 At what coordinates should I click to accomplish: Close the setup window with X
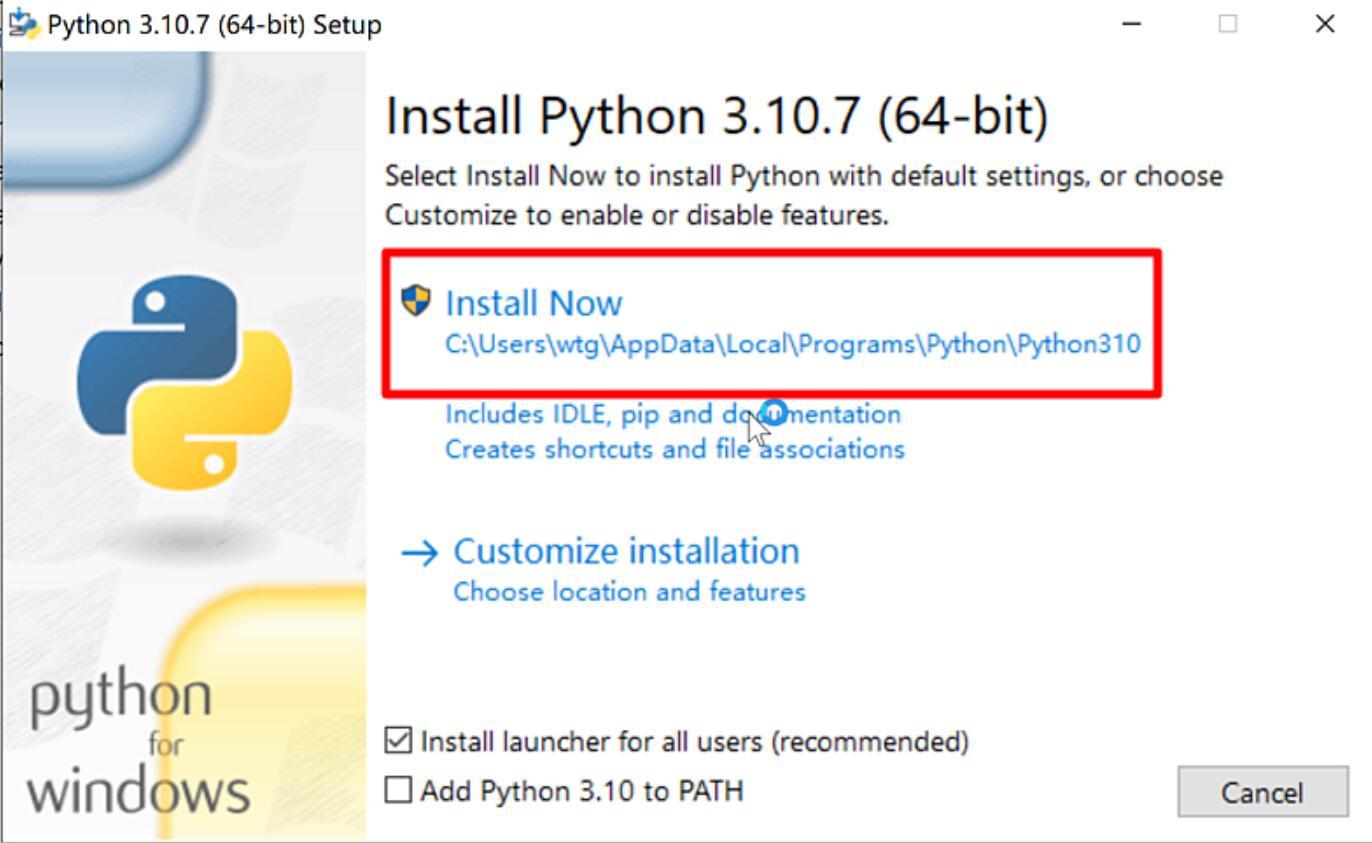click(1325, 24)
